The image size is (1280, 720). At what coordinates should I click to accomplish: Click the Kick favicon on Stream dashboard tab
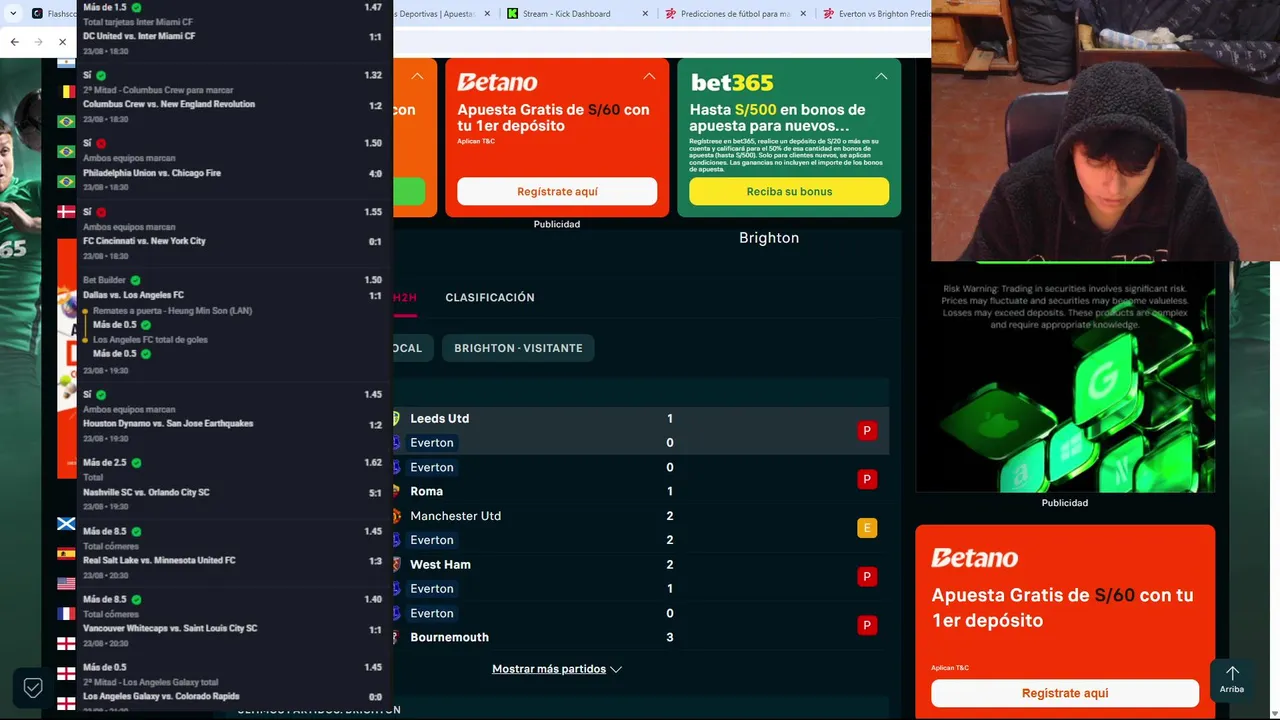(513, 14)
